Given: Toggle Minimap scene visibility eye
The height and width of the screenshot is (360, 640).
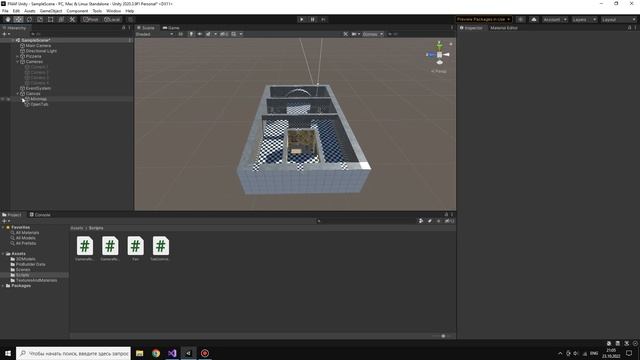Looking at the screenshot, I should (3, 99).
